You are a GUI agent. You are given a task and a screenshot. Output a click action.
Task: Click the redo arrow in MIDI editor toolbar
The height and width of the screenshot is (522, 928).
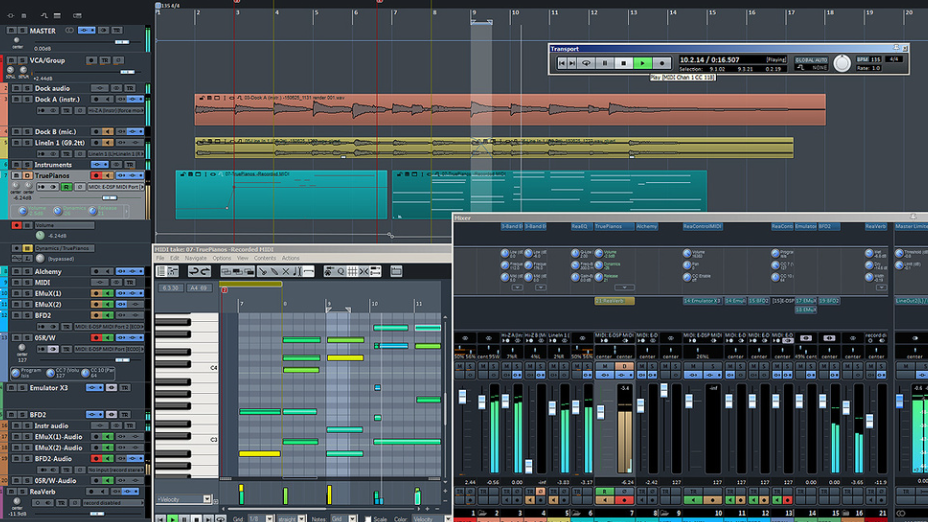pyautogui.click(x=204, y=271)
